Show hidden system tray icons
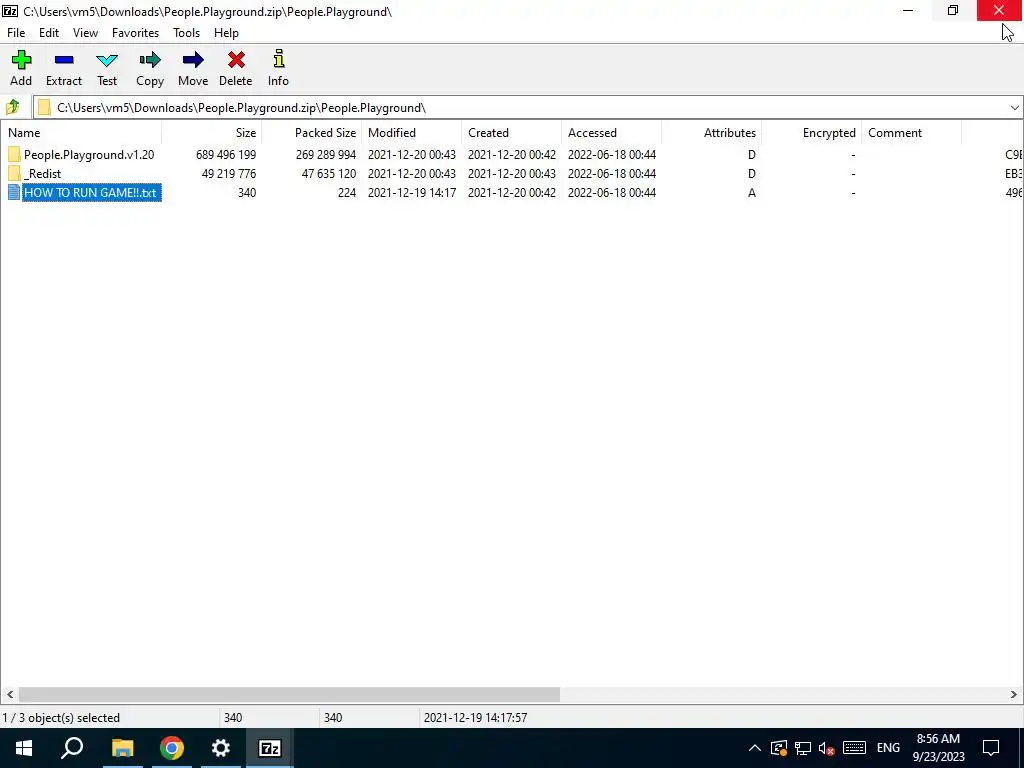Image resolution: width=1024 pixels, height=768 pixels. (754, 748)
